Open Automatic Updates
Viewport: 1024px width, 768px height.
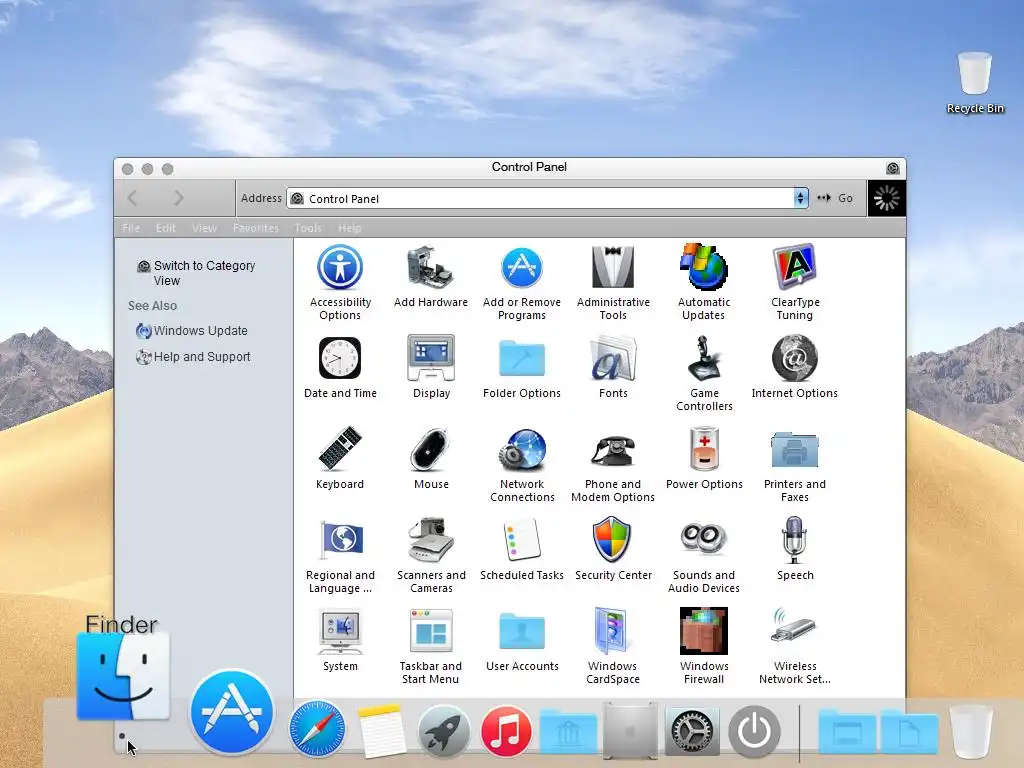click(x=704, y=281)
